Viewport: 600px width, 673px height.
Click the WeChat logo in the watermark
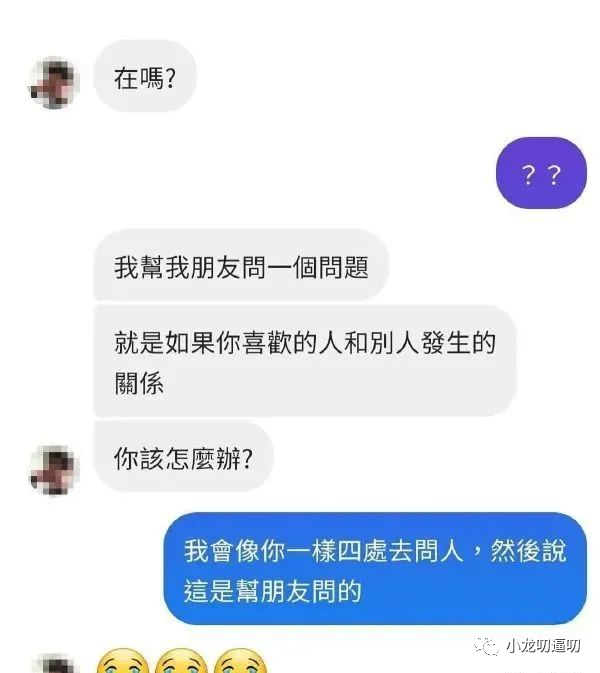coord(486,645)
